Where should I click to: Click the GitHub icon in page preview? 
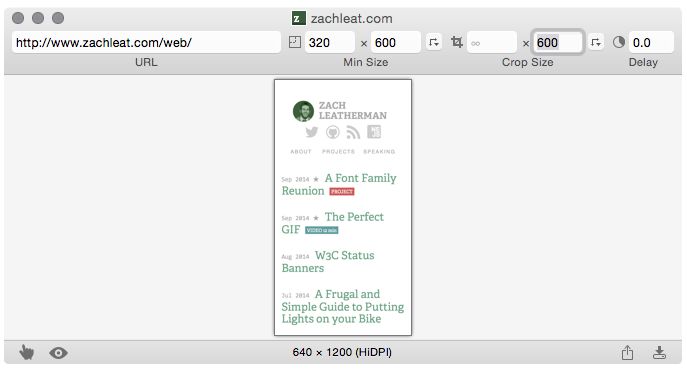tap(333, 132)
